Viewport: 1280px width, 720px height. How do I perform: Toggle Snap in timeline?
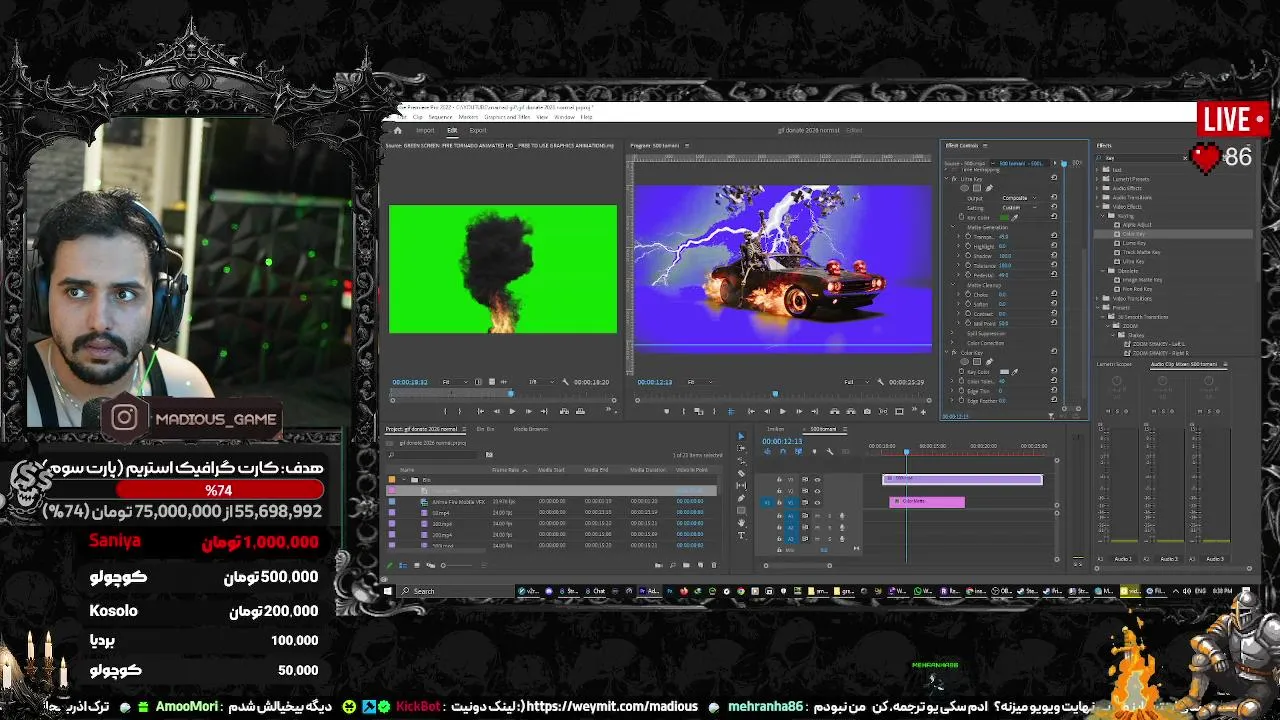click(783, 452)
